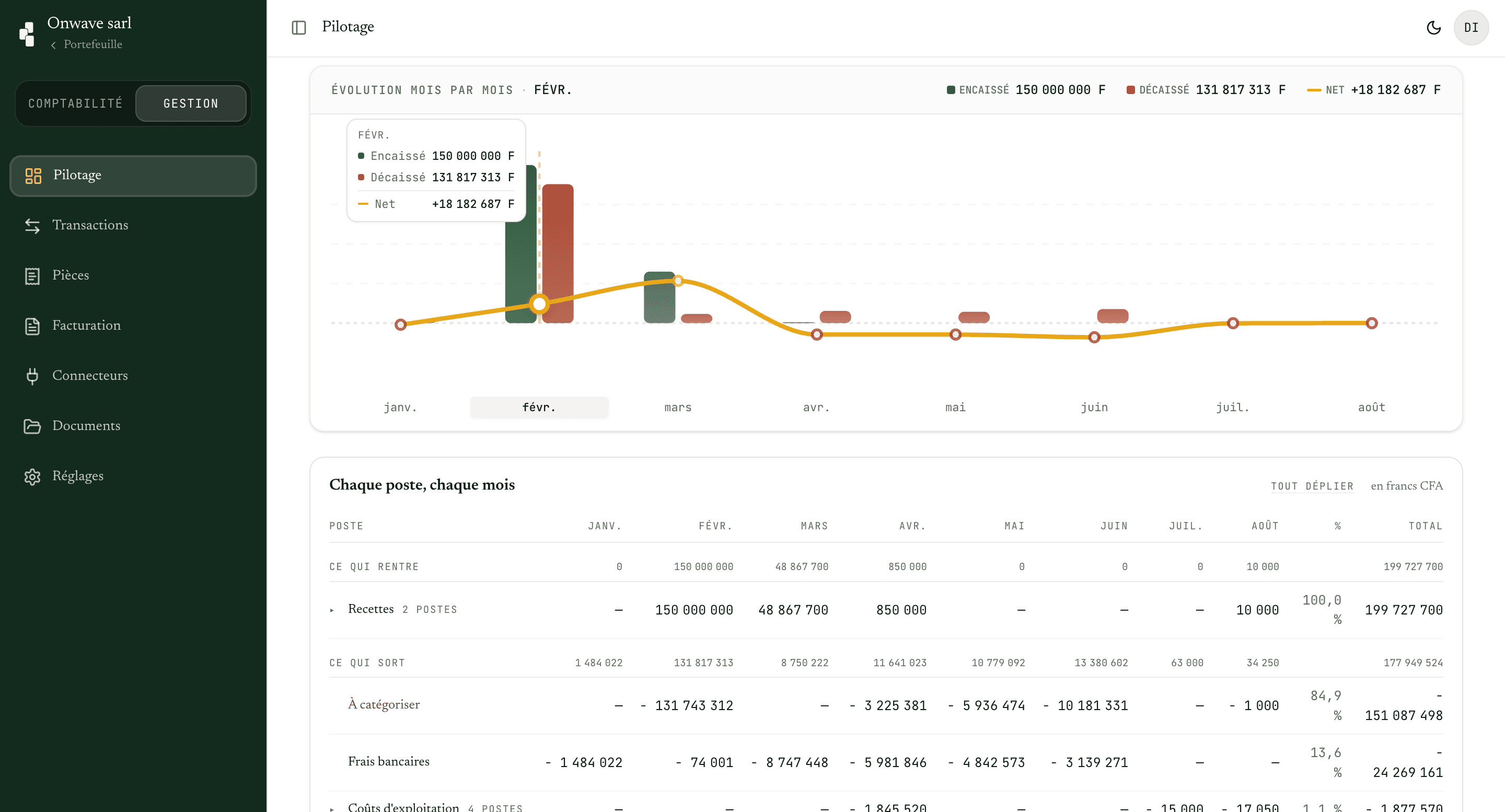Open the Transactions page

click(x=133, y=226)
